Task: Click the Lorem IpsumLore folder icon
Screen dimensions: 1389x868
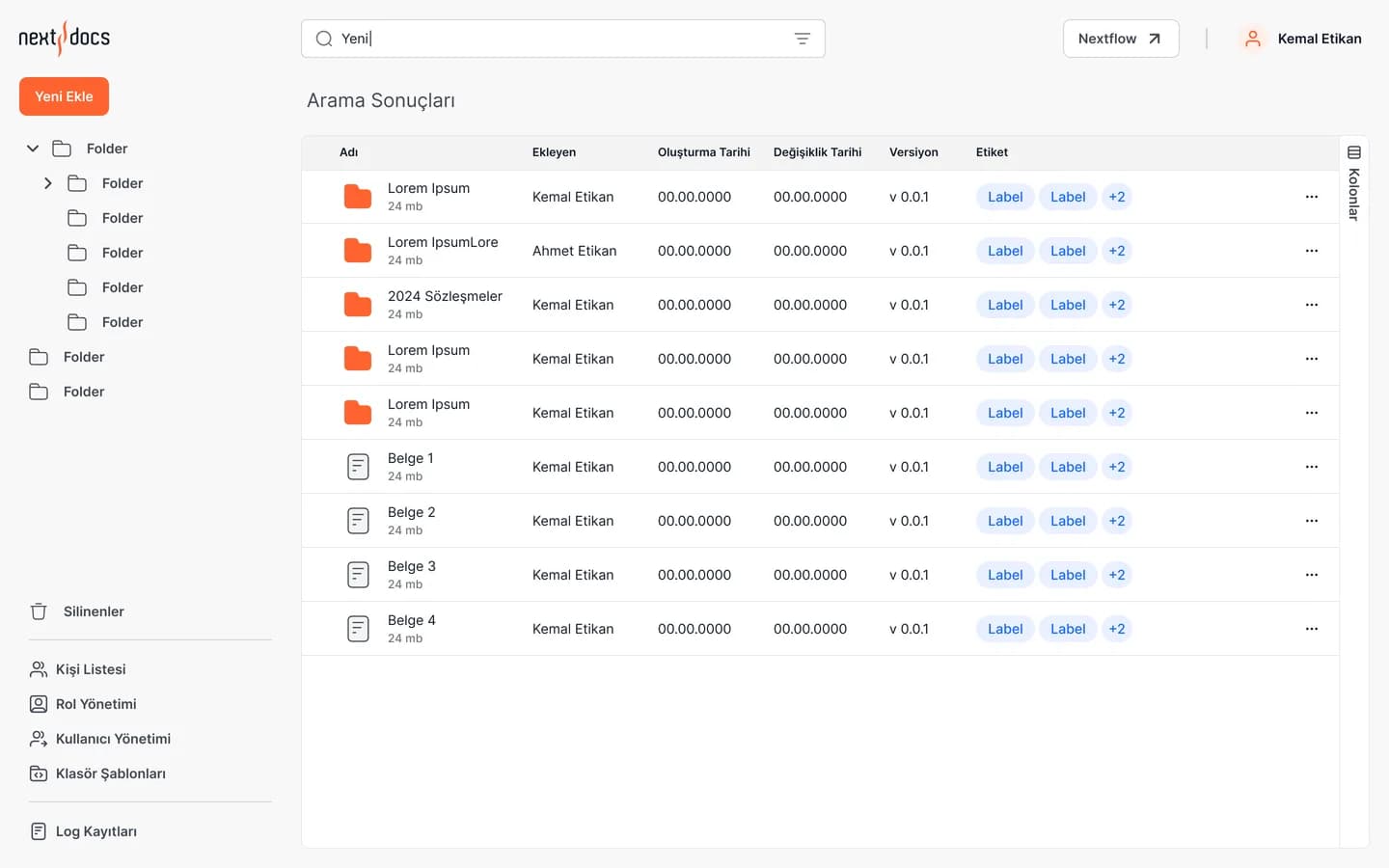Action: pyautogui.click(x=358, y=251)
